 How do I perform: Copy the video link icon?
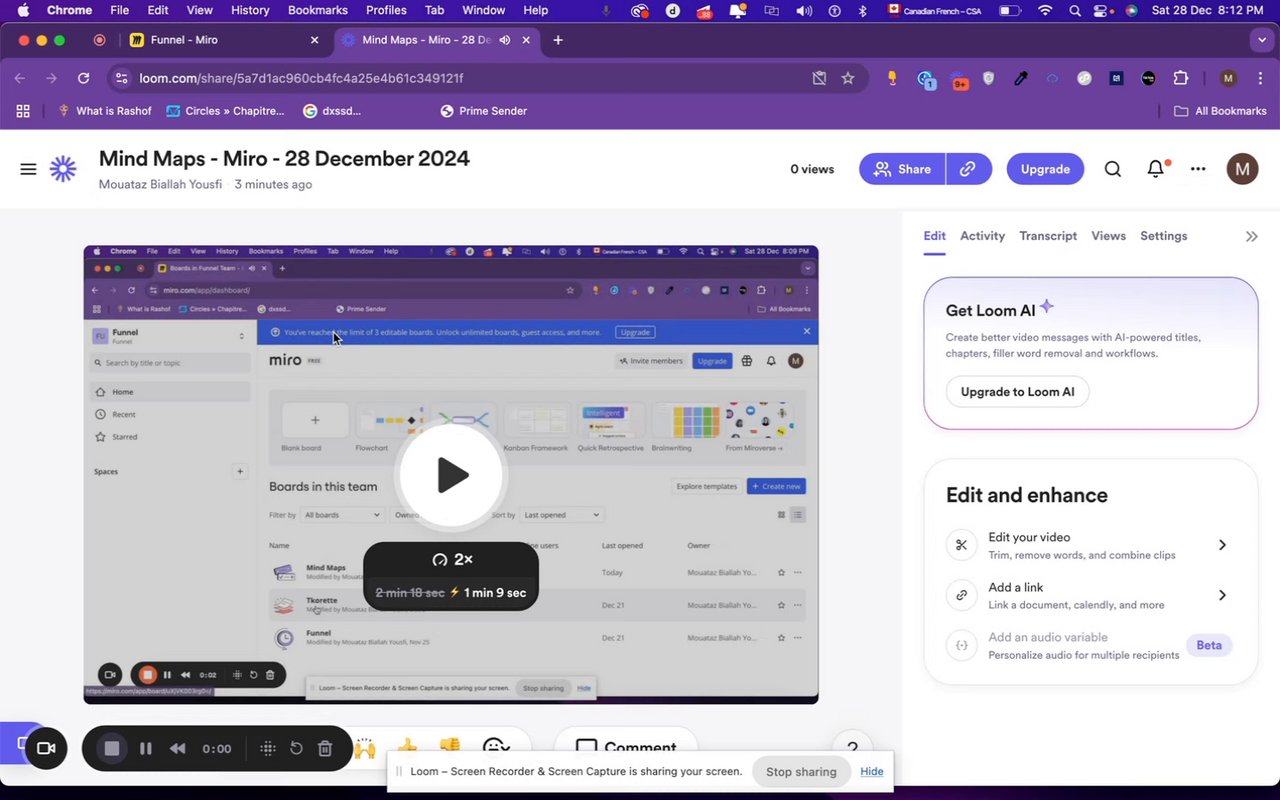[968, 169]
